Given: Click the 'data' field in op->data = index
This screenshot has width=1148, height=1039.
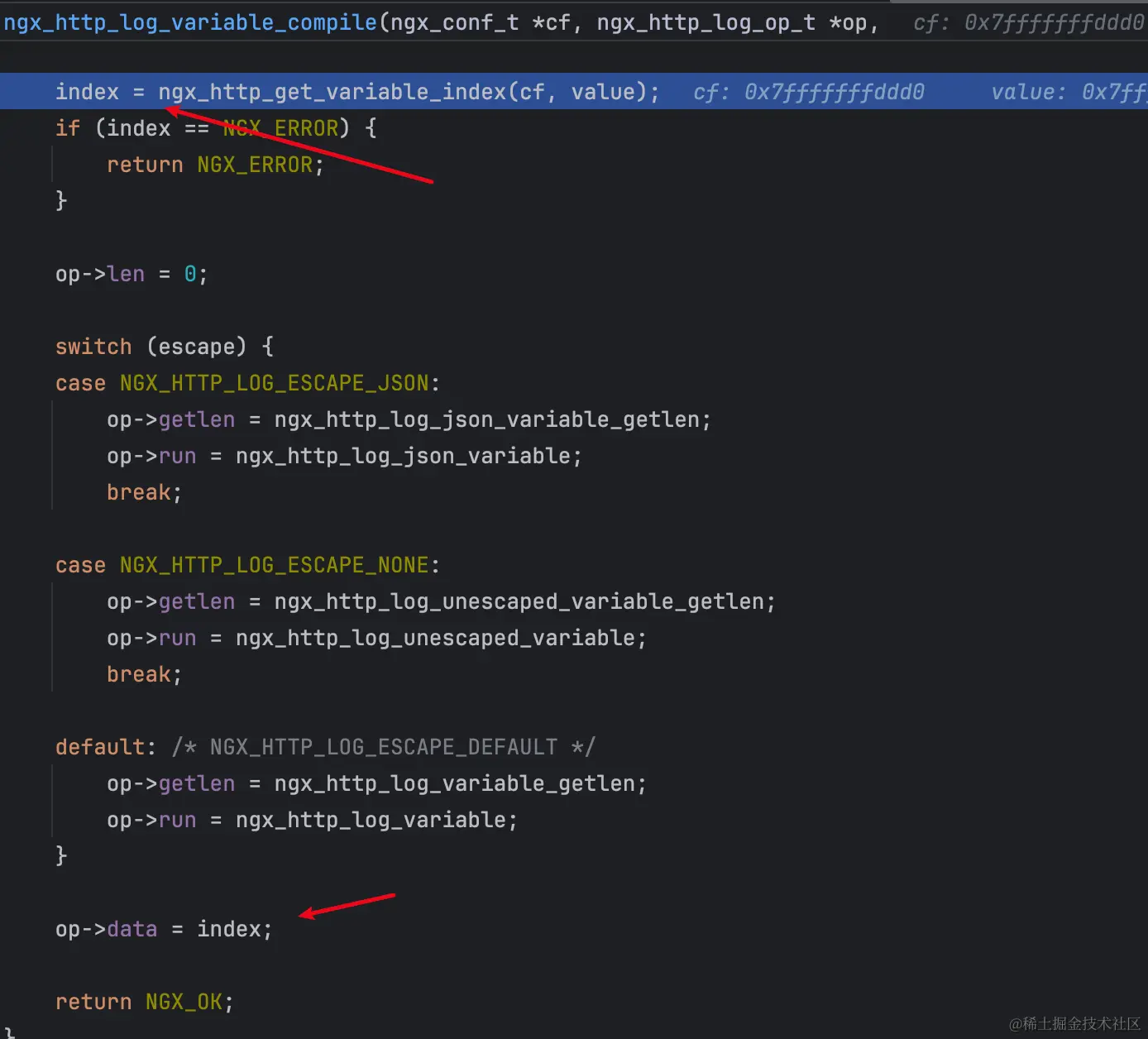Looking at the screenshot, I should pyautogui.click(x=132, y=929).
